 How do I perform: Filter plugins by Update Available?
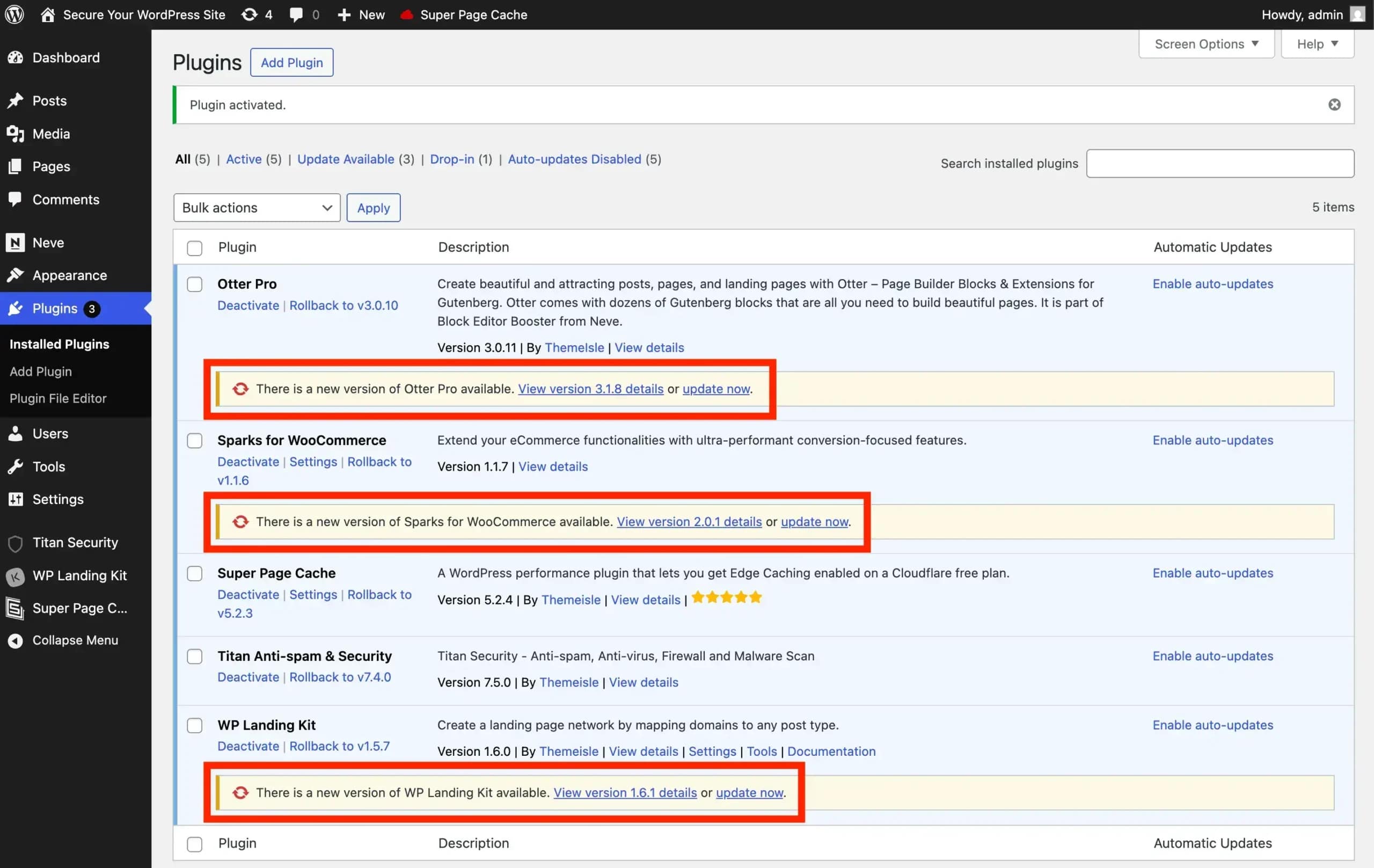pos(346,159)
